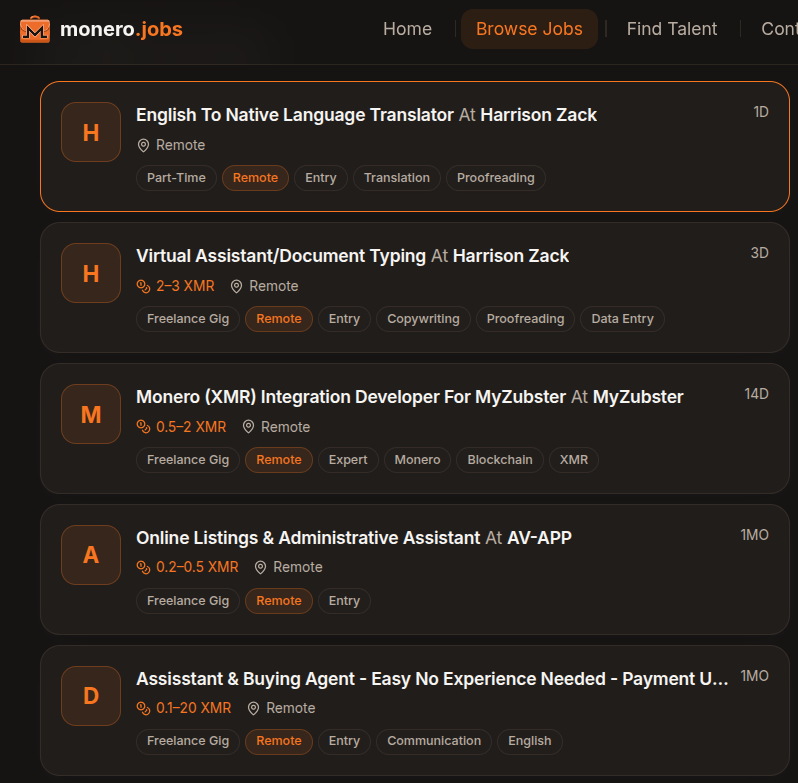The image size is (798, 783).
Task: Select the Browse Jobs nav tab
Action: pyautogui.click(x=529, y=29)
